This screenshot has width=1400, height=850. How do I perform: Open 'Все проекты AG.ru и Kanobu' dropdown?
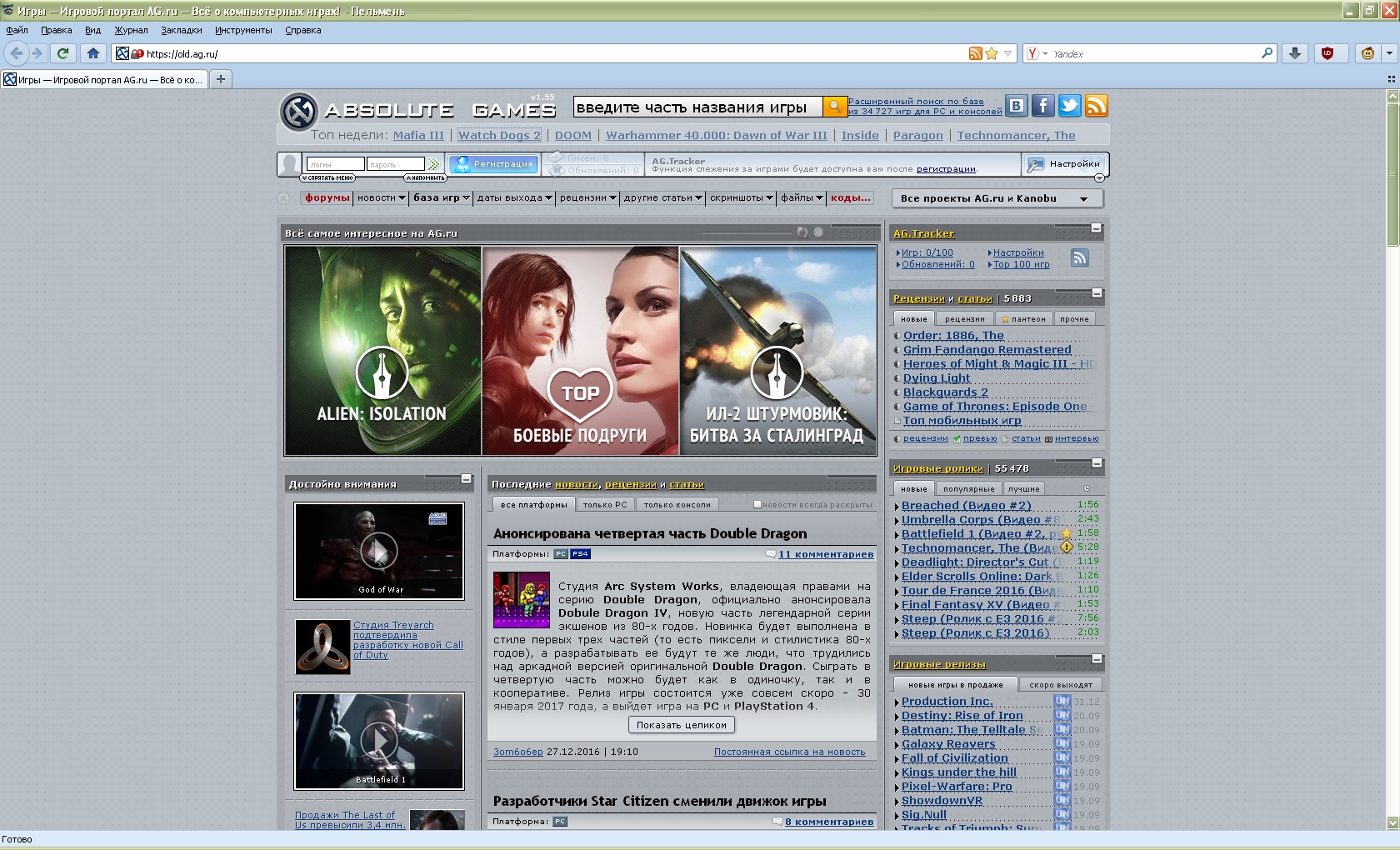(997, 198)
